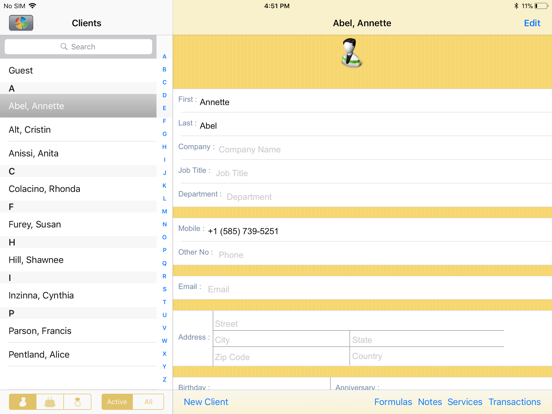Tap the Wi-Fi status icon
The image size is (552, 414).
(x=32, y=6)
